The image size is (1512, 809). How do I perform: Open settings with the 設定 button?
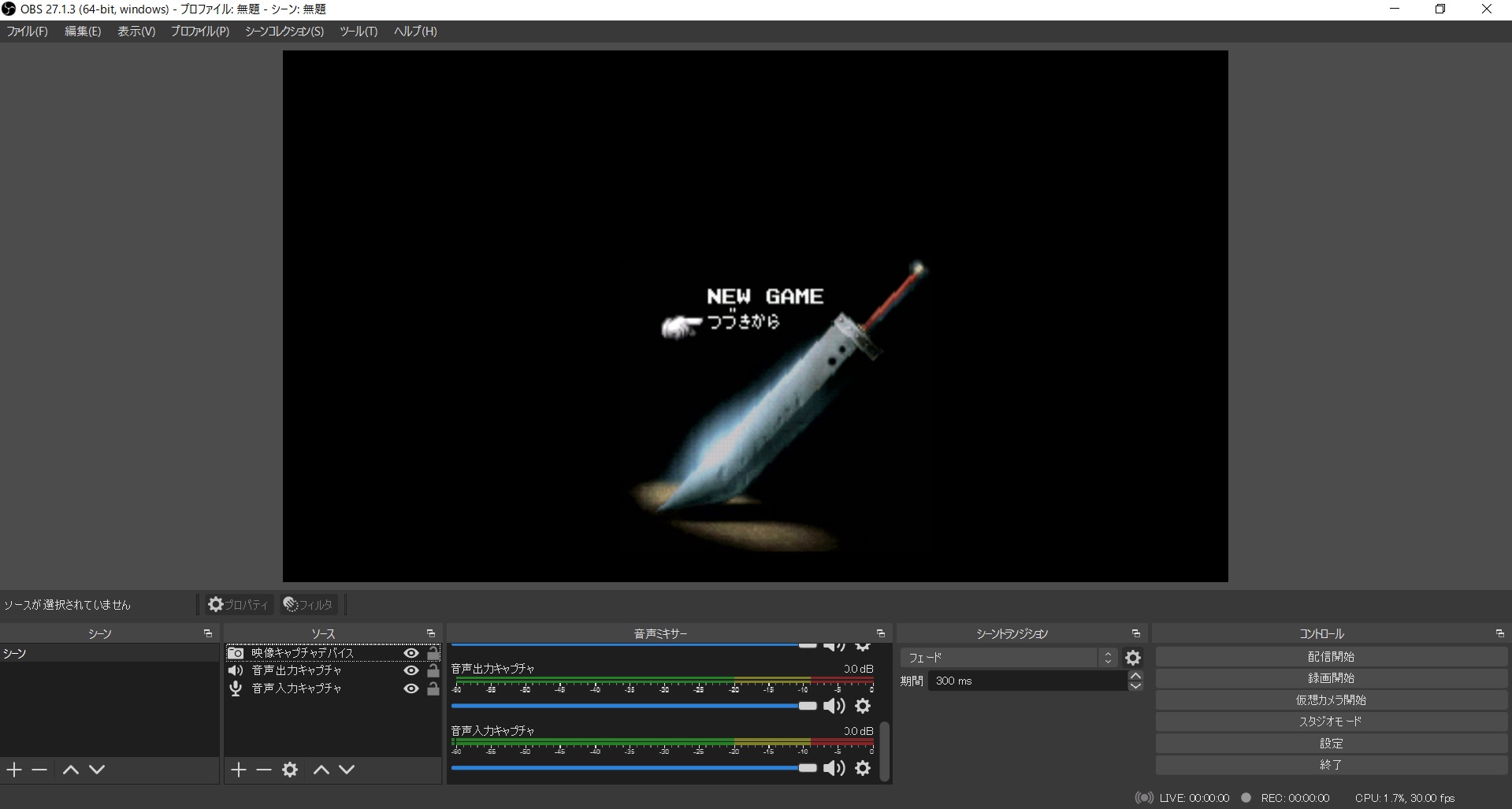pos(1331,744)
